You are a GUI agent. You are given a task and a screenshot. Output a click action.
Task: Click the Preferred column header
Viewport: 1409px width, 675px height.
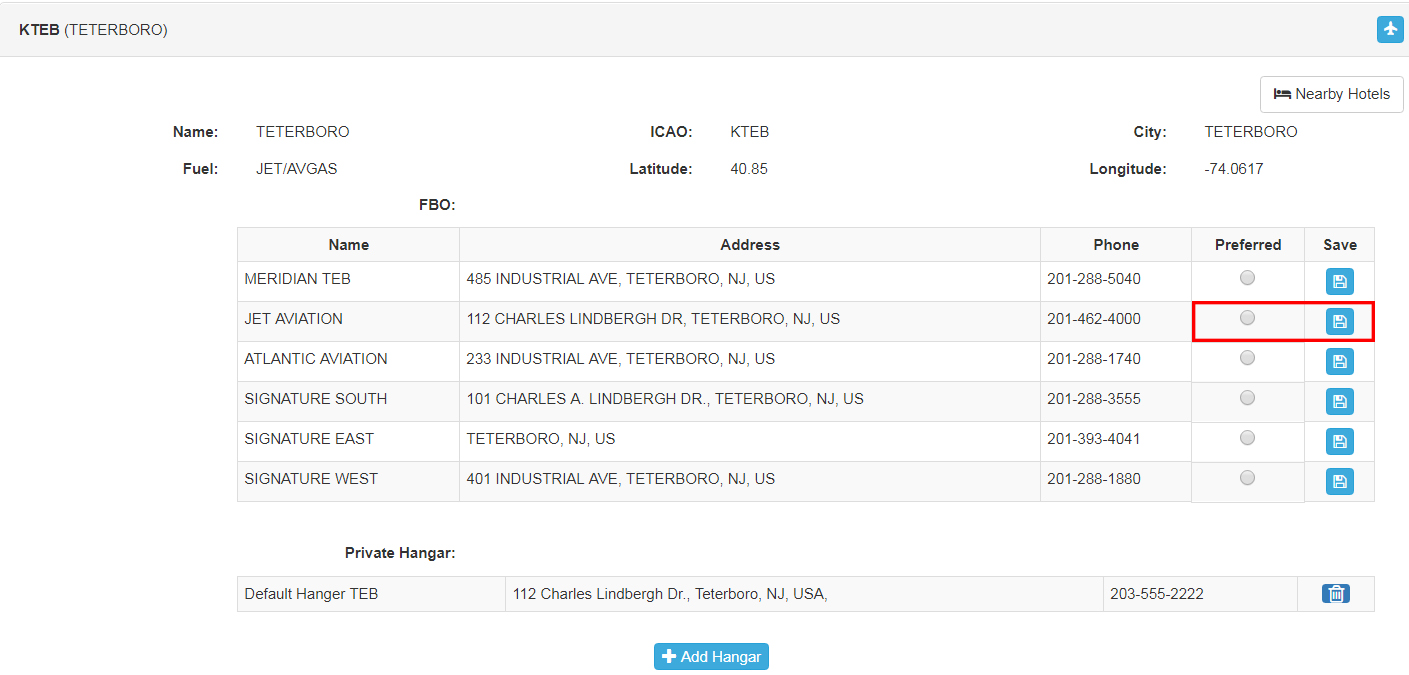pyautogui.click(x=1248, y=245)
